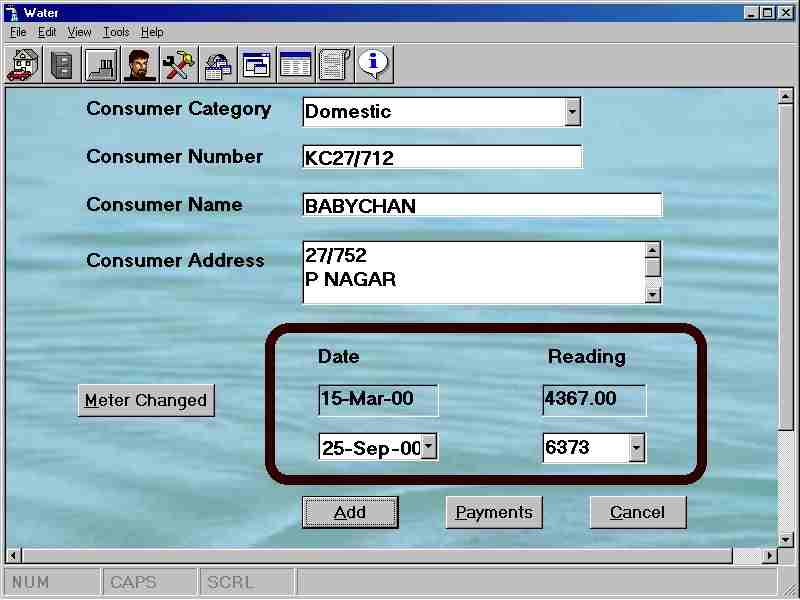Open the filing cabinet toolbar icon
The width and height of the screenshot is (800, 600).
62,65
